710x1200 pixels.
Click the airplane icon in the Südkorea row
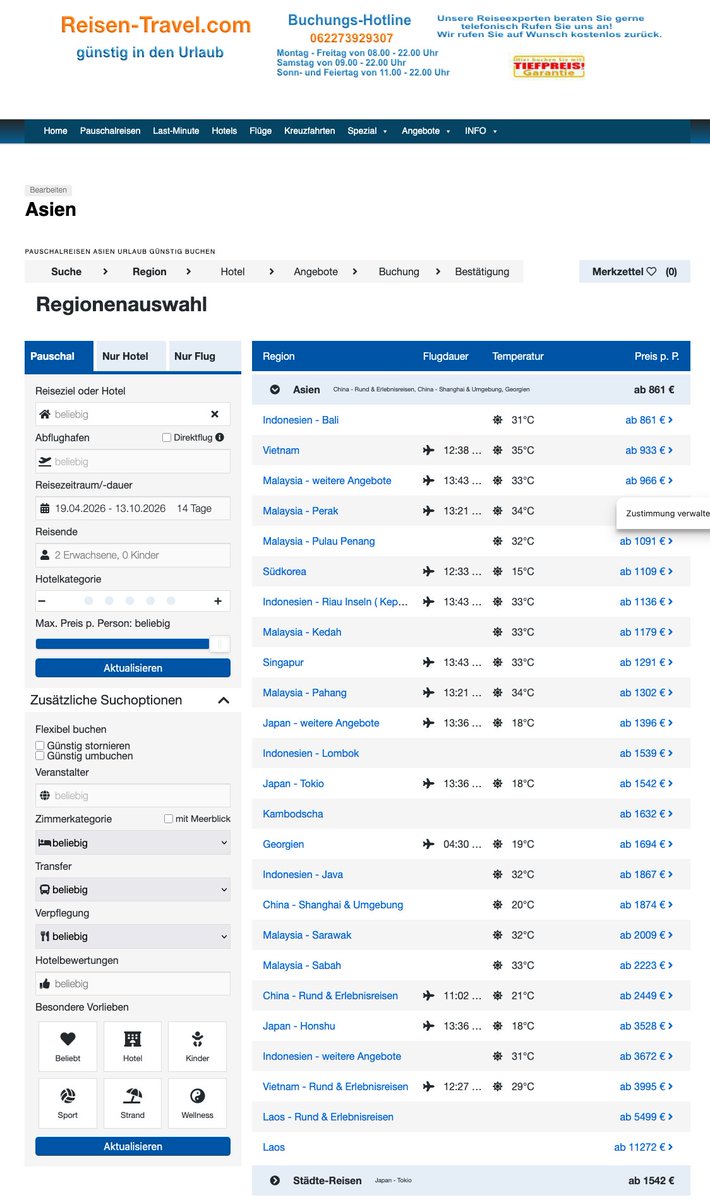click(429, 571)
